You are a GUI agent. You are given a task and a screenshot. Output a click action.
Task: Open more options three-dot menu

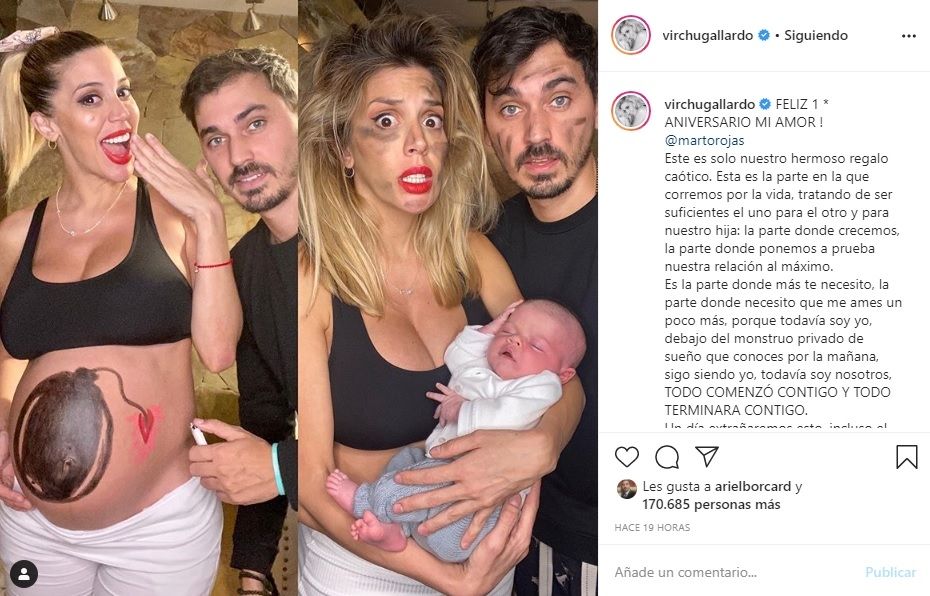(909, 36)
